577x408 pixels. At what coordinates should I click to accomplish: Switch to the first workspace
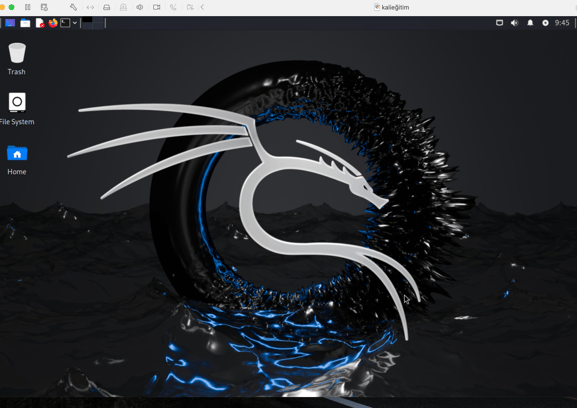87,23
